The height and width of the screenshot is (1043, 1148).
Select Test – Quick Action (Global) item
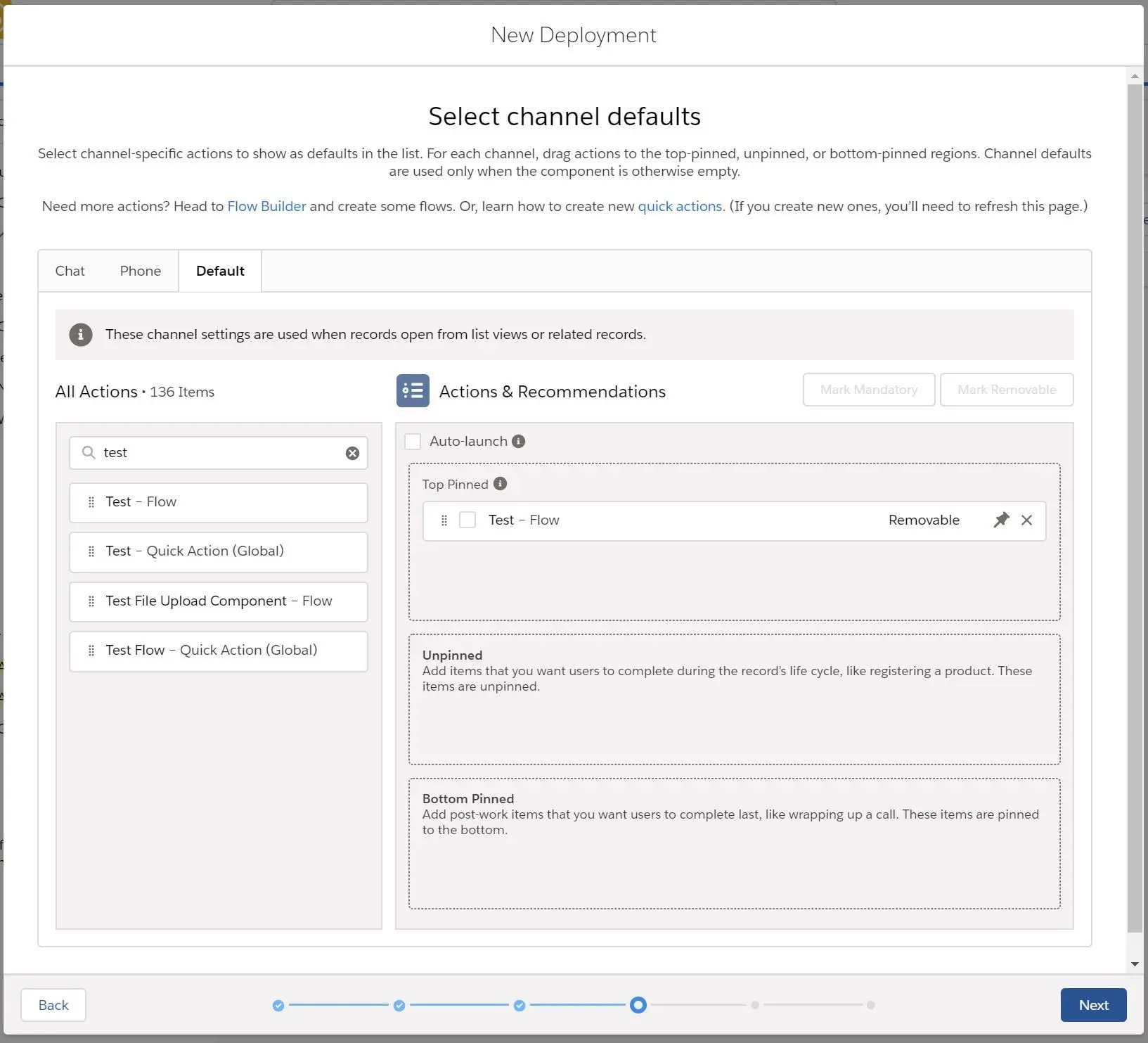pos(219,552)
